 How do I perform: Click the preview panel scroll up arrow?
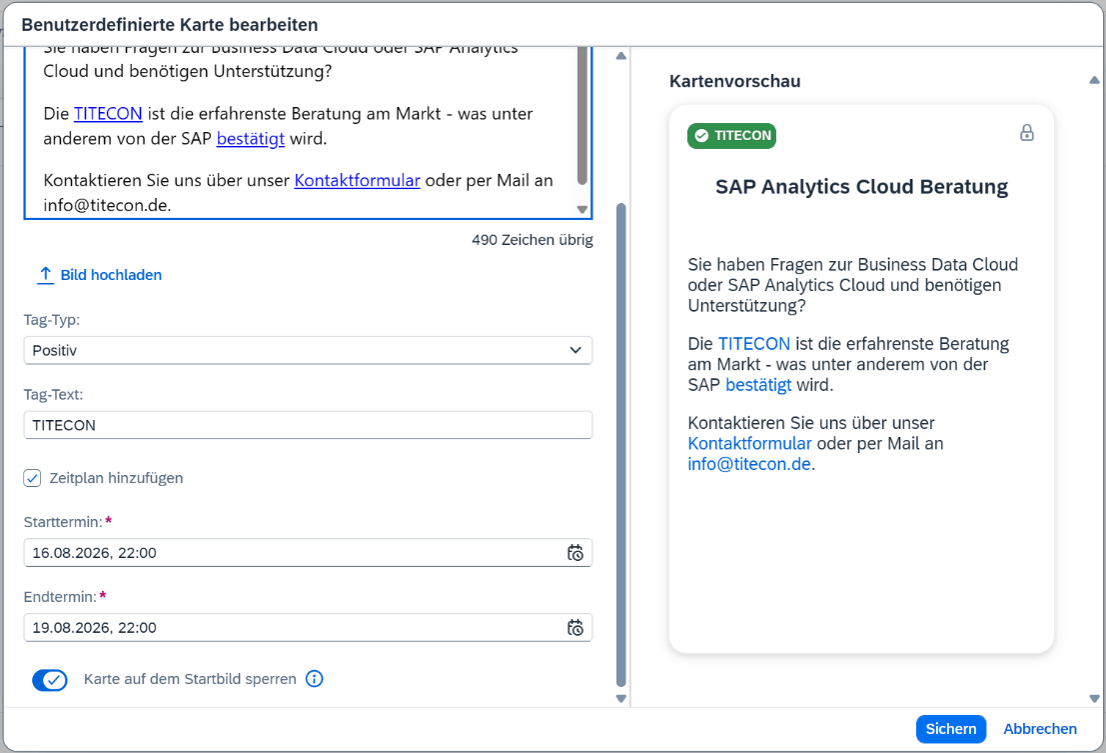pos(1094,80)
